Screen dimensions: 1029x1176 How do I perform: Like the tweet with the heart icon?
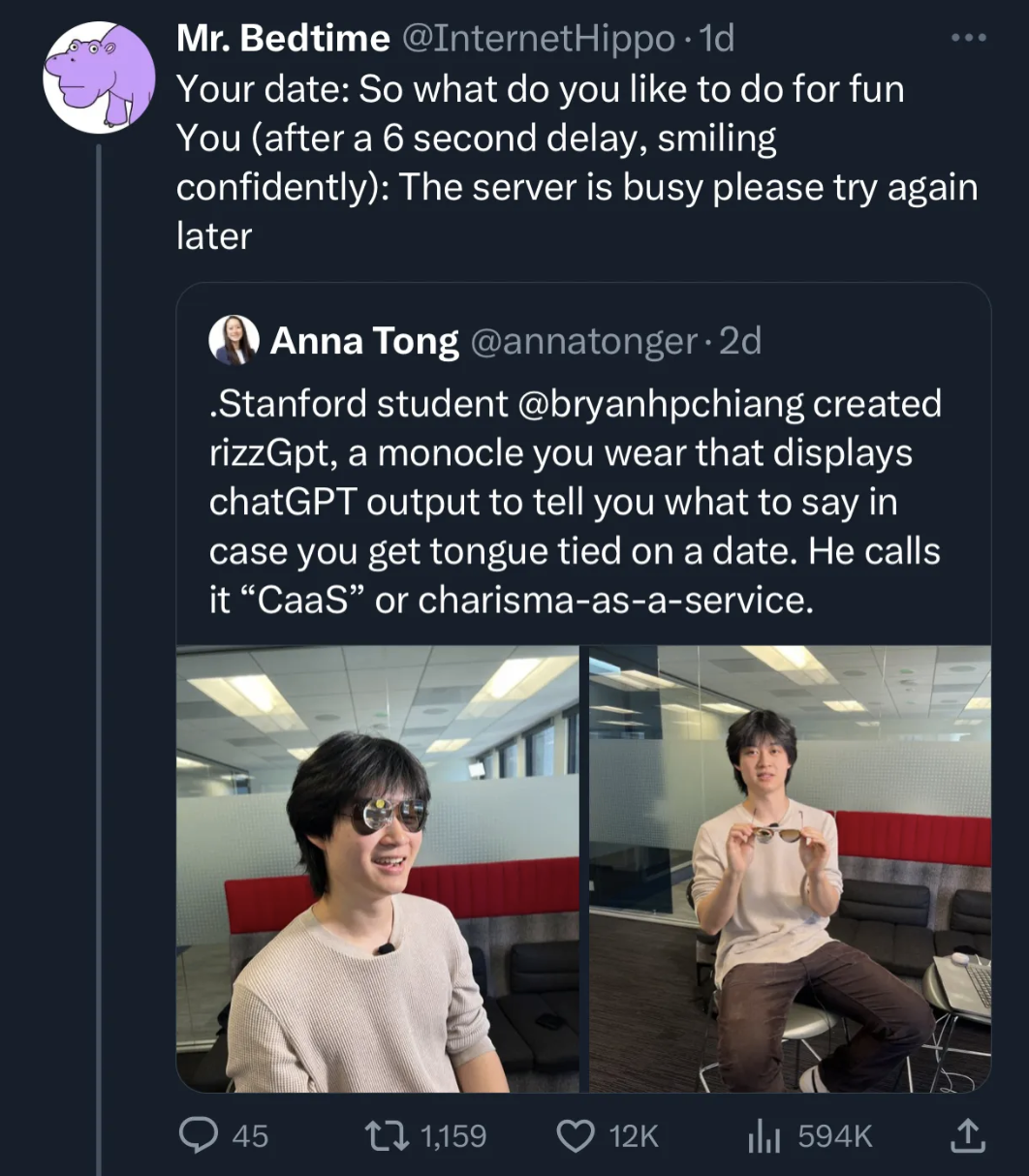[577, 1135]
